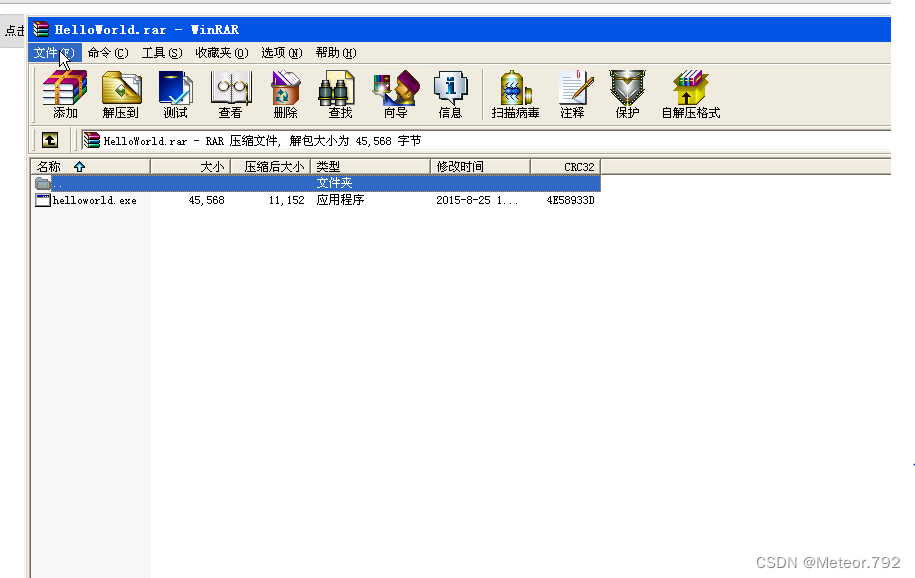The height and width of the screenshot is (578, 915).
Task: Click the 11,152 packed size value
Action: coord(287,200)
